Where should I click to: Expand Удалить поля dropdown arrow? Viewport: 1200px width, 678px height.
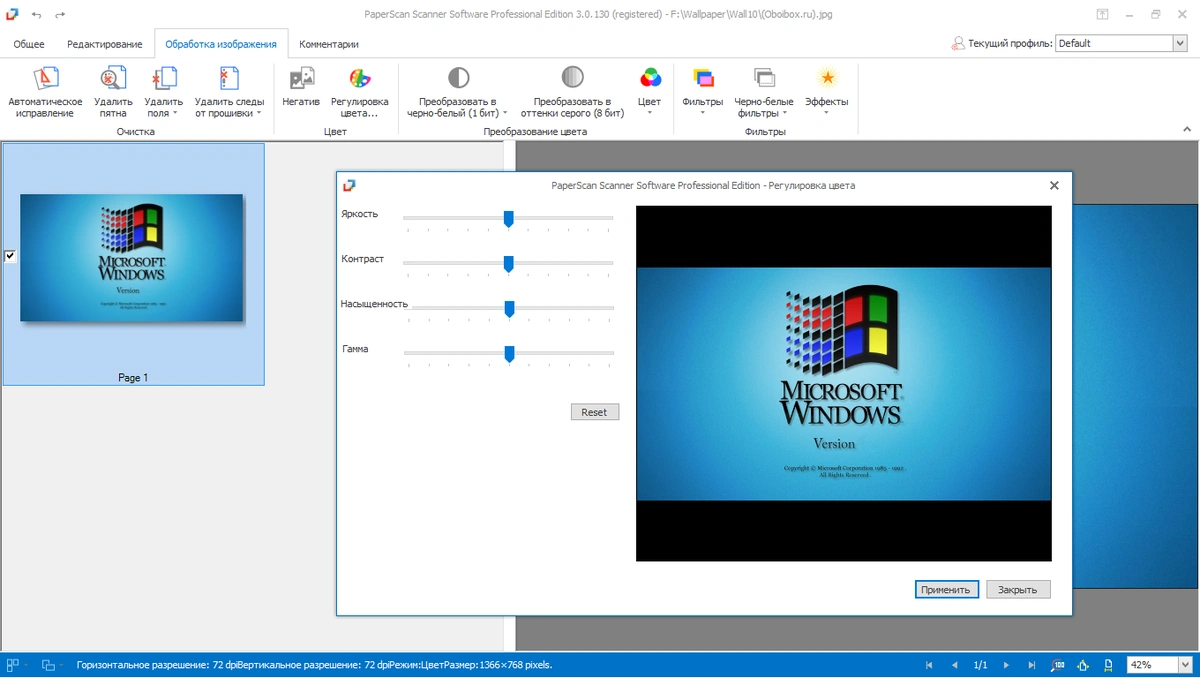tap(175, 113)
